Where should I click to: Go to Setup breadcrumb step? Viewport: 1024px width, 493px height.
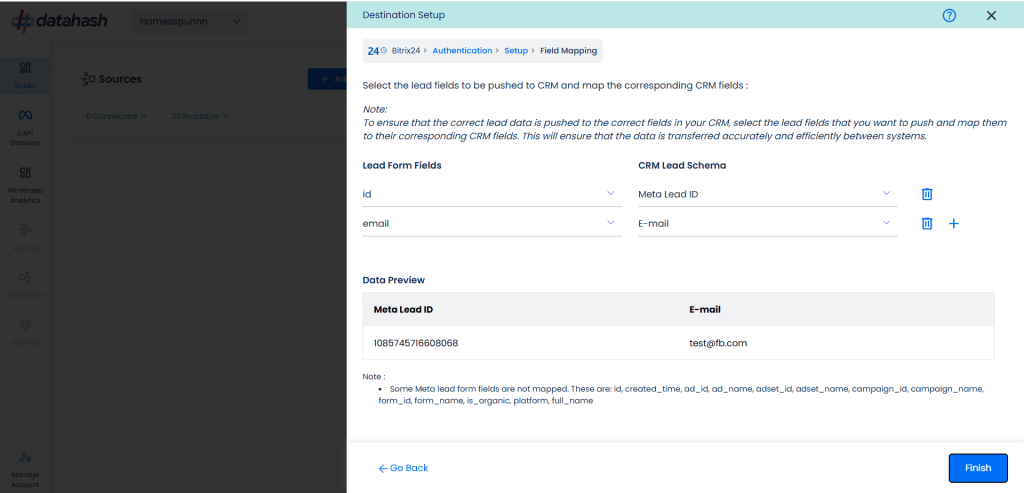tap(516, 50)
